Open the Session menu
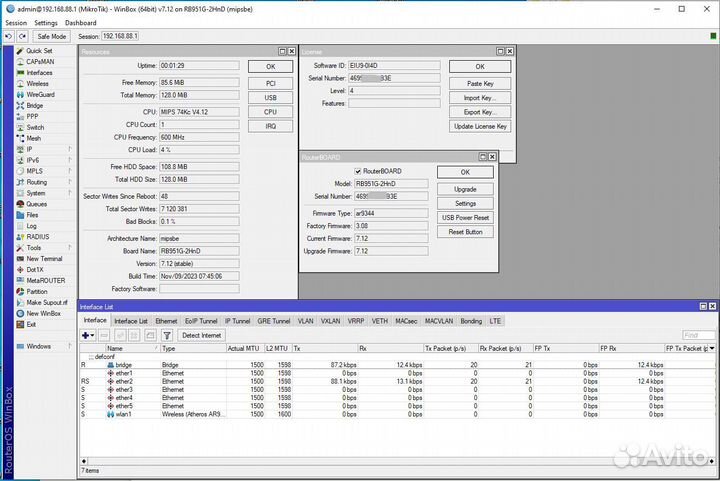The width and height of the screenshot is (720, 481). (x=16, y=22)
